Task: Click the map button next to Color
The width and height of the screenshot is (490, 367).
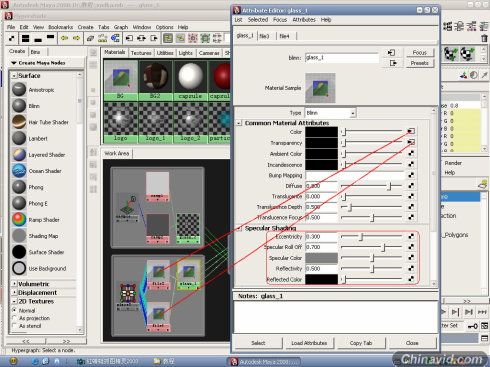Action: (411, 131)
